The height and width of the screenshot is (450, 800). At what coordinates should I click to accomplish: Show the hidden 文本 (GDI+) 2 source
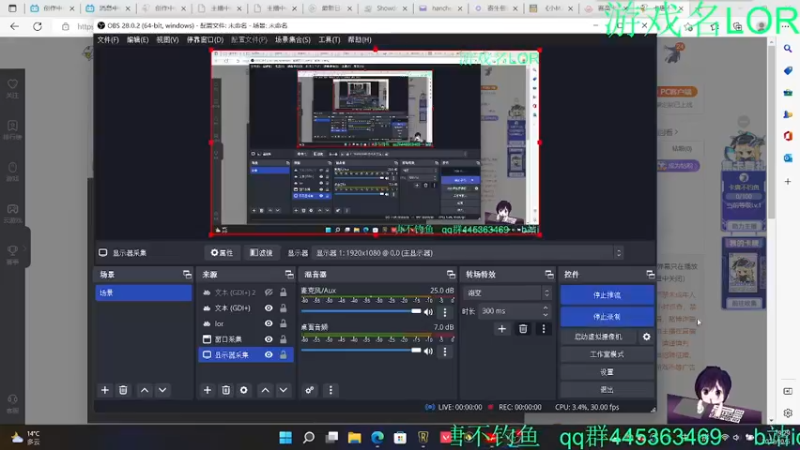(268, 292)
